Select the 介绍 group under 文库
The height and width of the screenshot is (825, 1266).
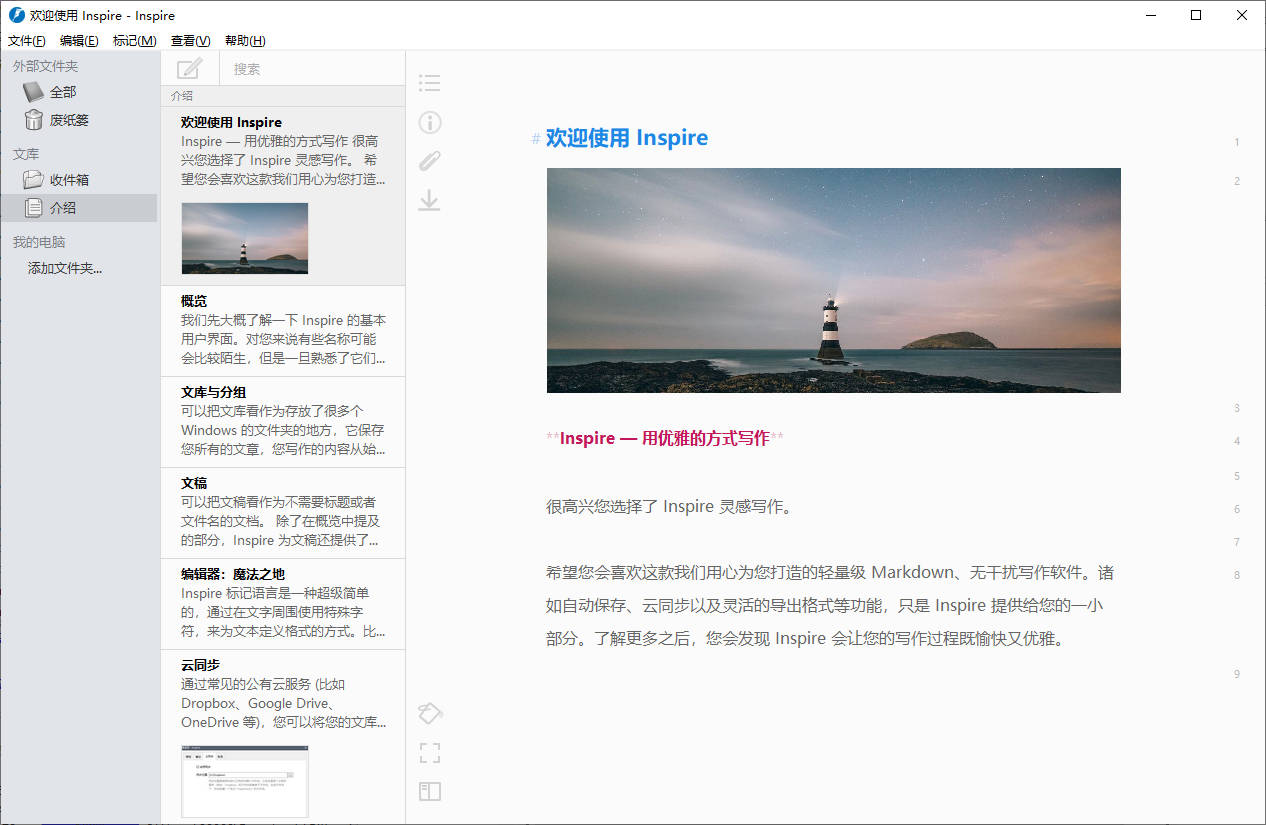(79, 208)
